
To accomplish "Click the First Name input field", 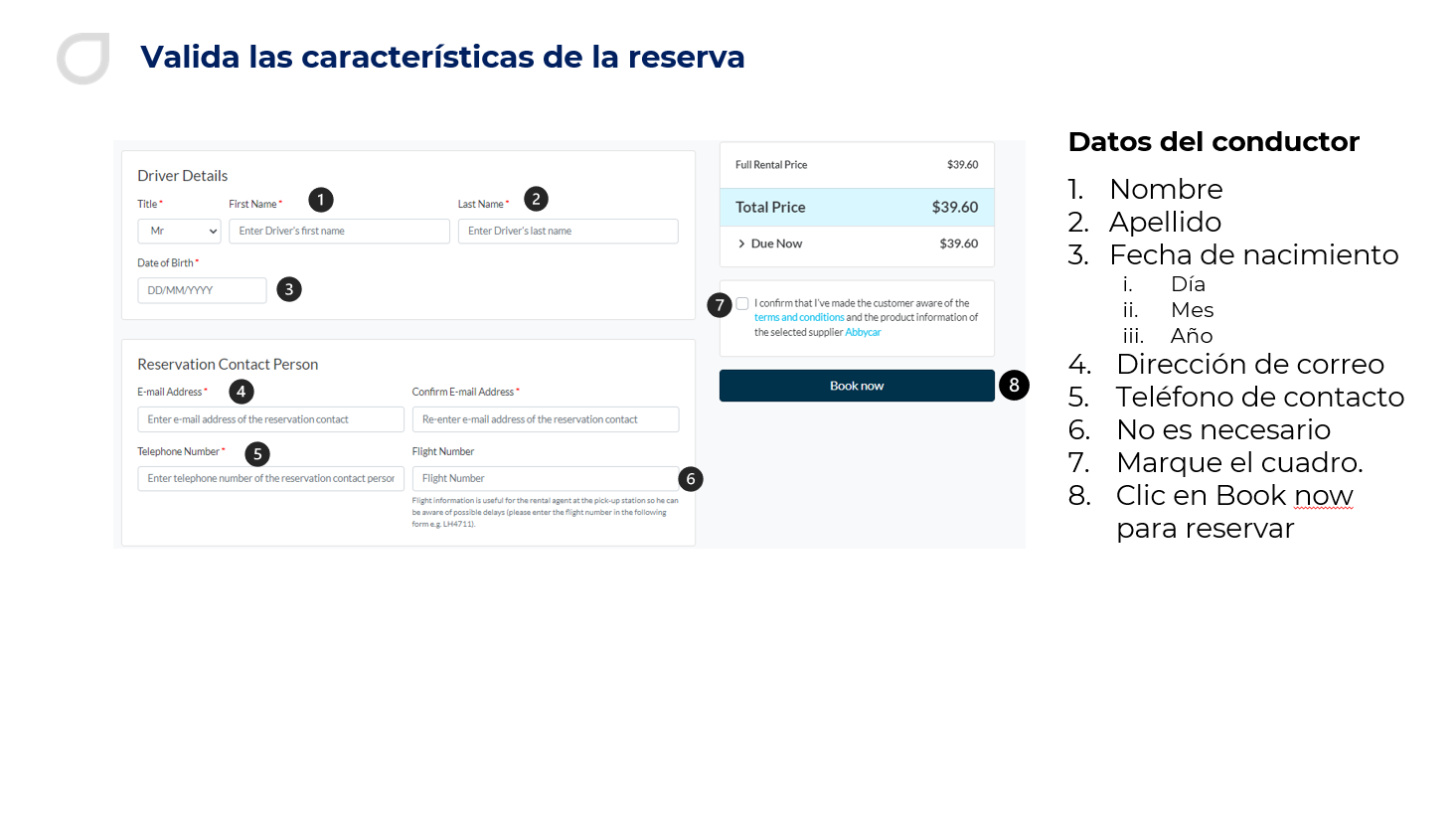I will coord(339,231).
